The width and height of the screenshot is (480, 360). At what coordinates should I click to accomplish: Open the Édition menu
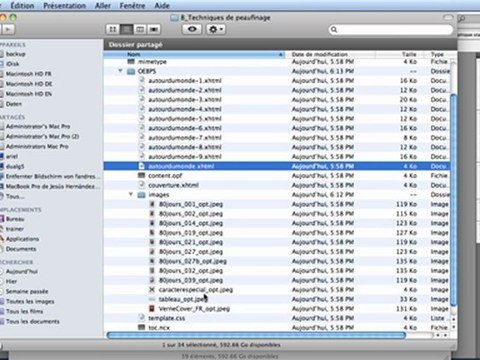point(22,5)
